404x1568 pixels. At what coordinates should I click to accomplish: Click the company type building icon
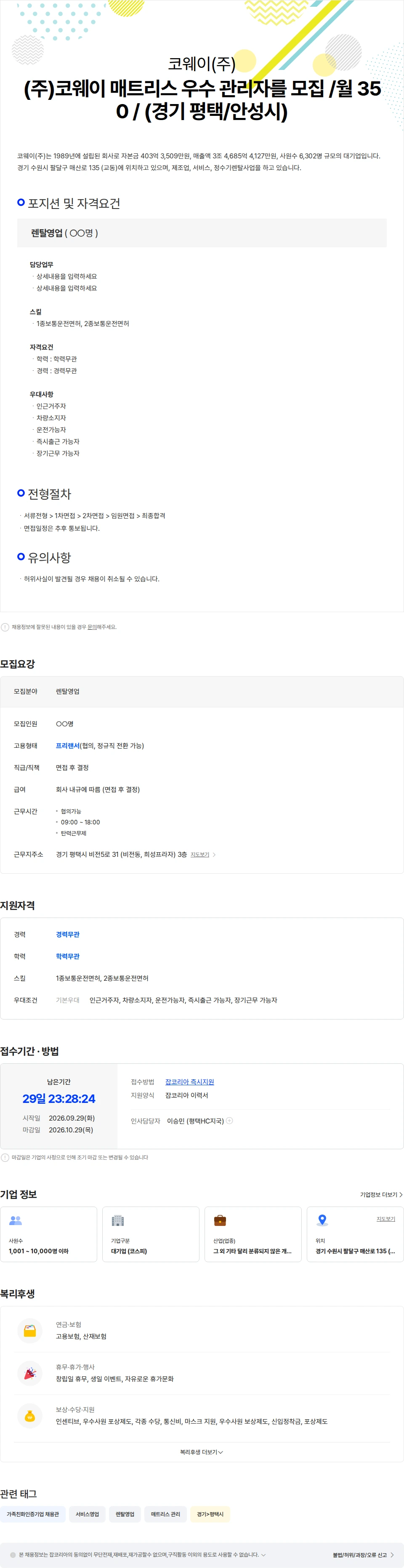click(x=118, y=1220)
